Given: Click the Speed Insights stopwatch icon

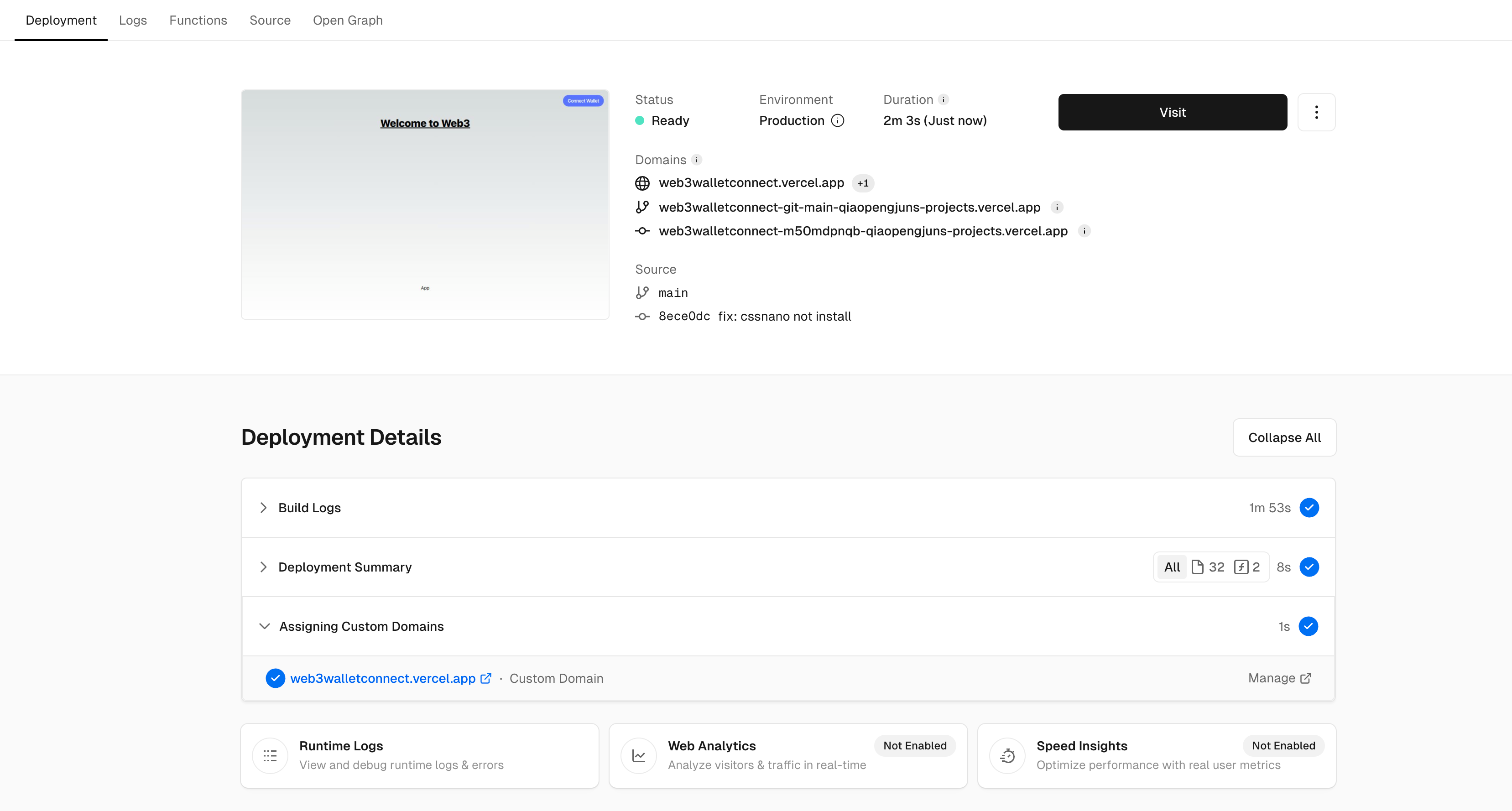Looking at the screenshot, I should coord(1007,756).
